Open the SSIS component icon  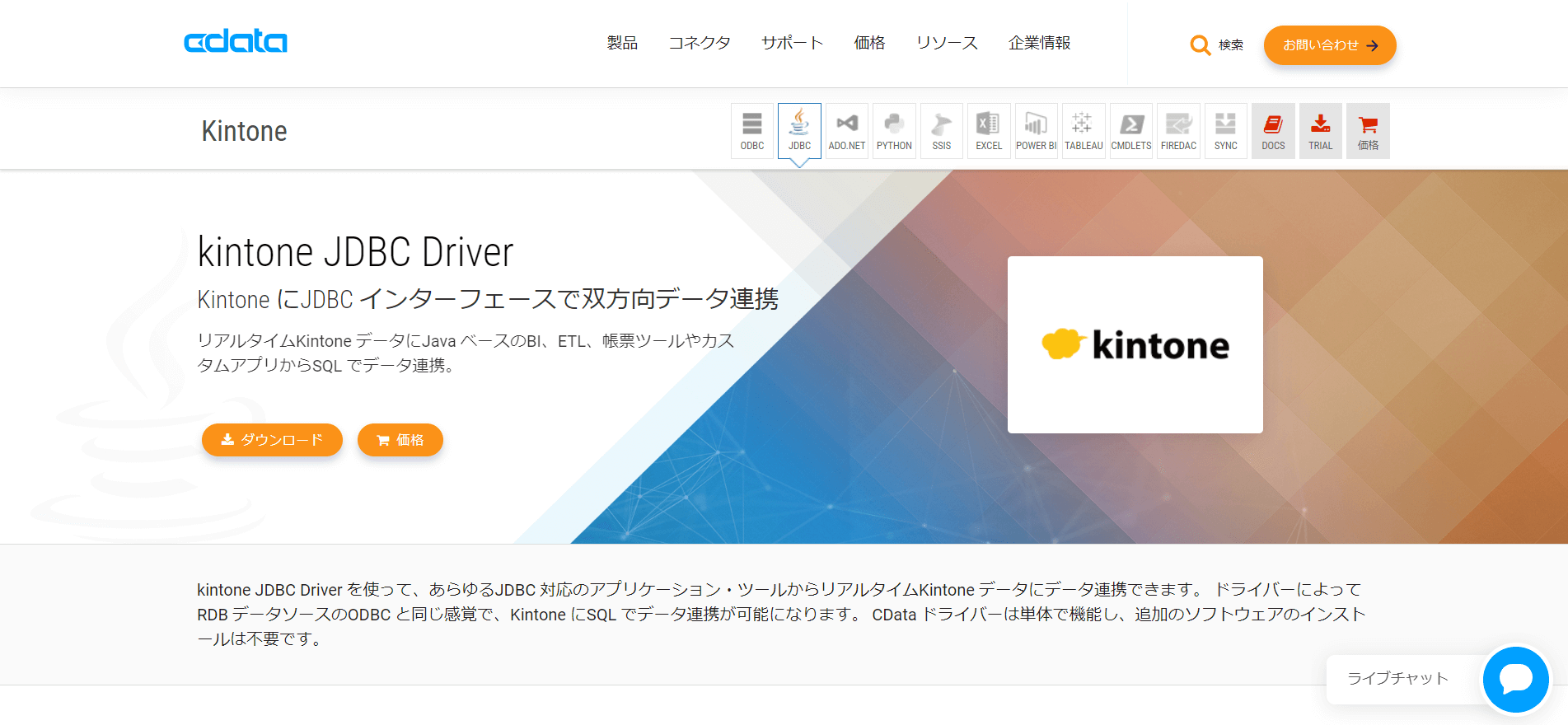point(942,131)
